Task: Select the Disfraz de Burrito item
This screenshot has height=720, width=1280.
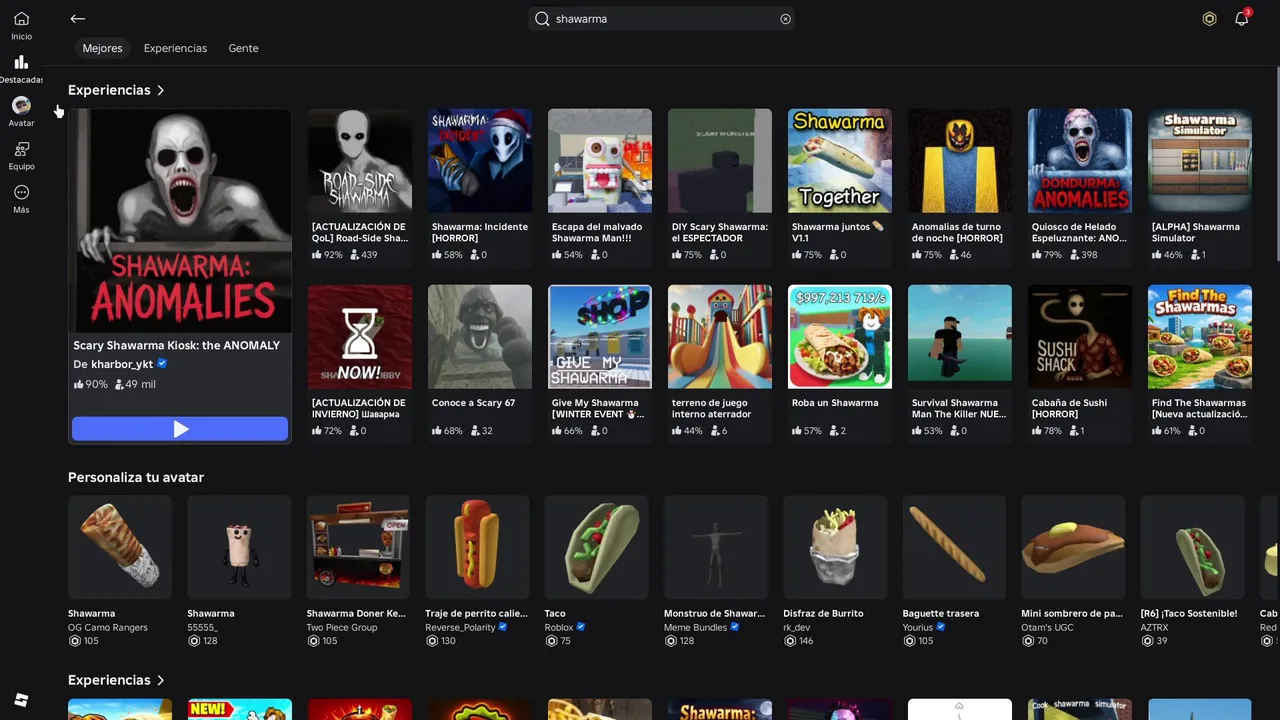Action: coord(835,547)
